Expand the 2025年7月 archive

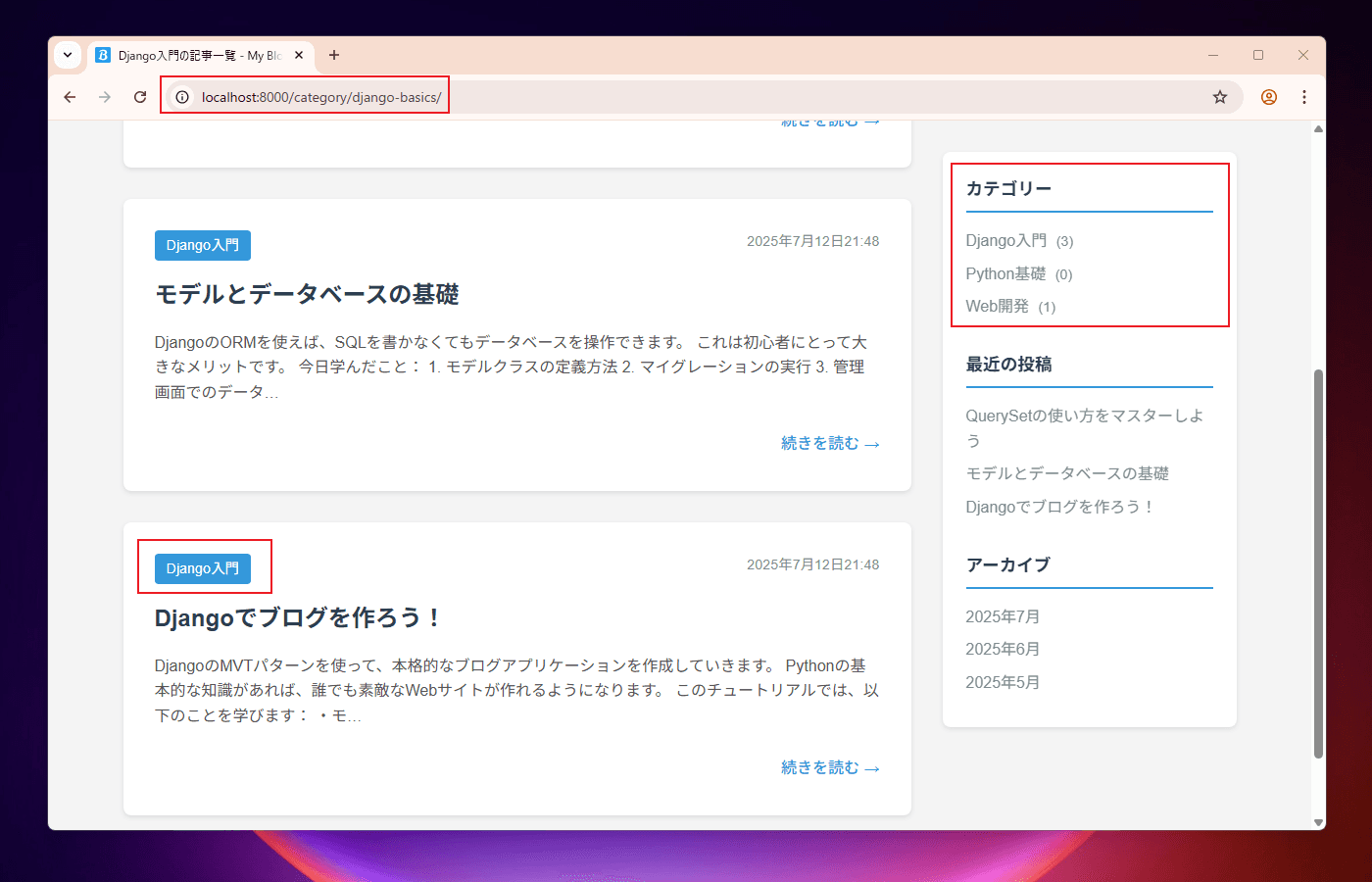click(1003, 615)
